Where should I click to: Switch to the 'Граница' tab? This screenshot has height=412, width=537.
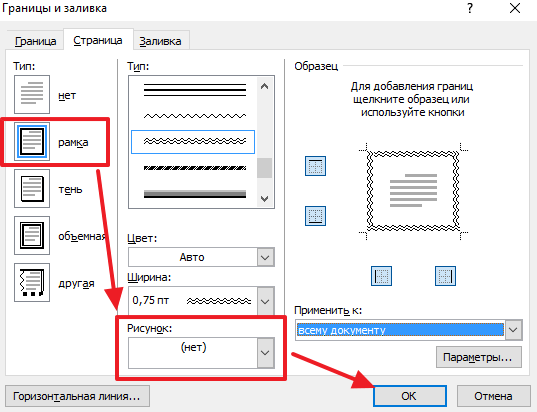35,41
